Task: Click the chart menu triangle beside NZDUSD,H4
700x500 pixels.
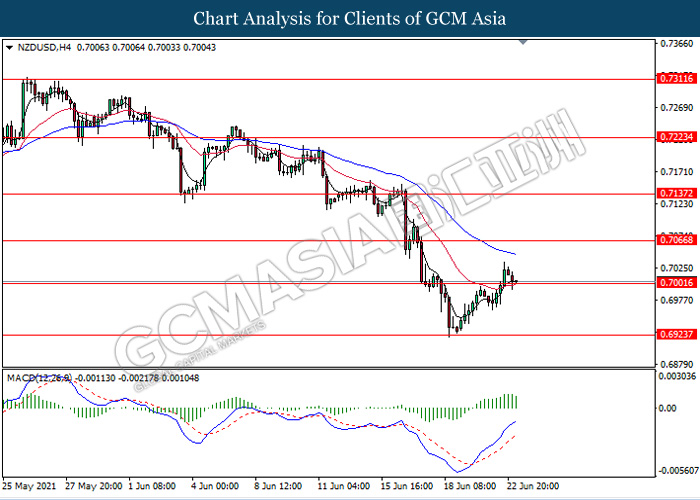Action: click(x=10, y=47)
